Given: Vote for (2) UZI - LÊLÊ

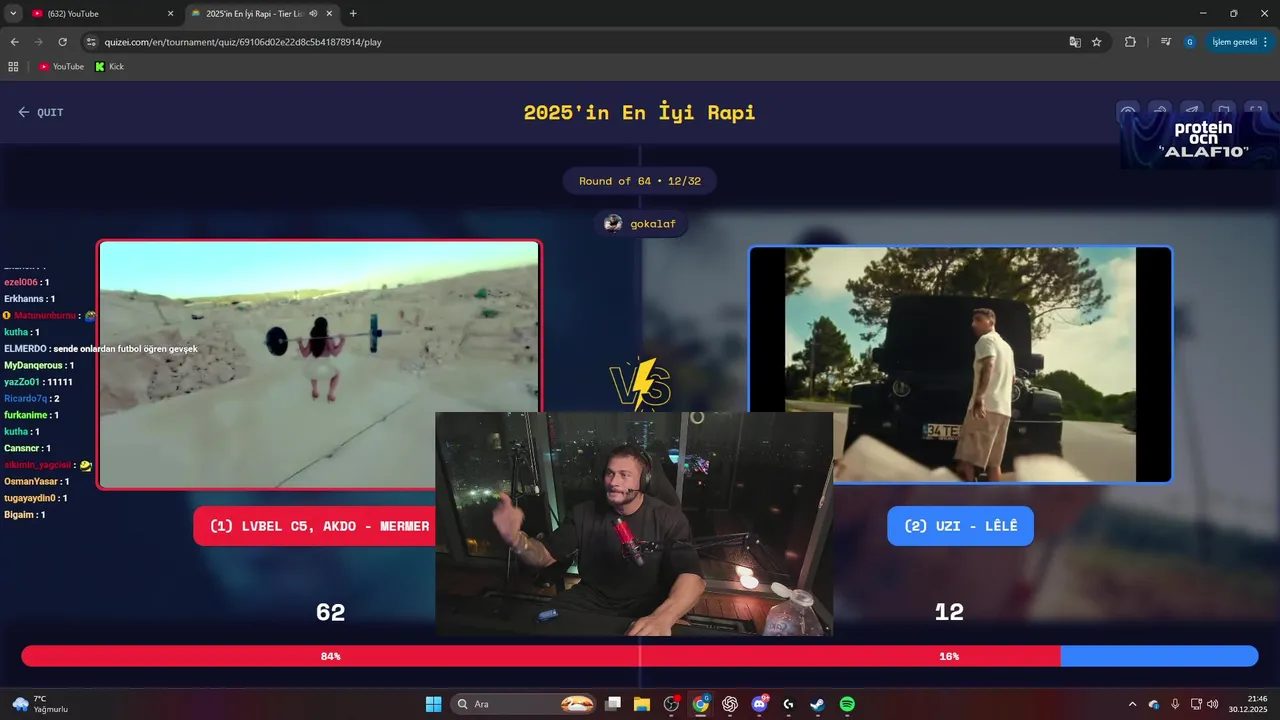Looking at the screenshot, I should (960, 526).
